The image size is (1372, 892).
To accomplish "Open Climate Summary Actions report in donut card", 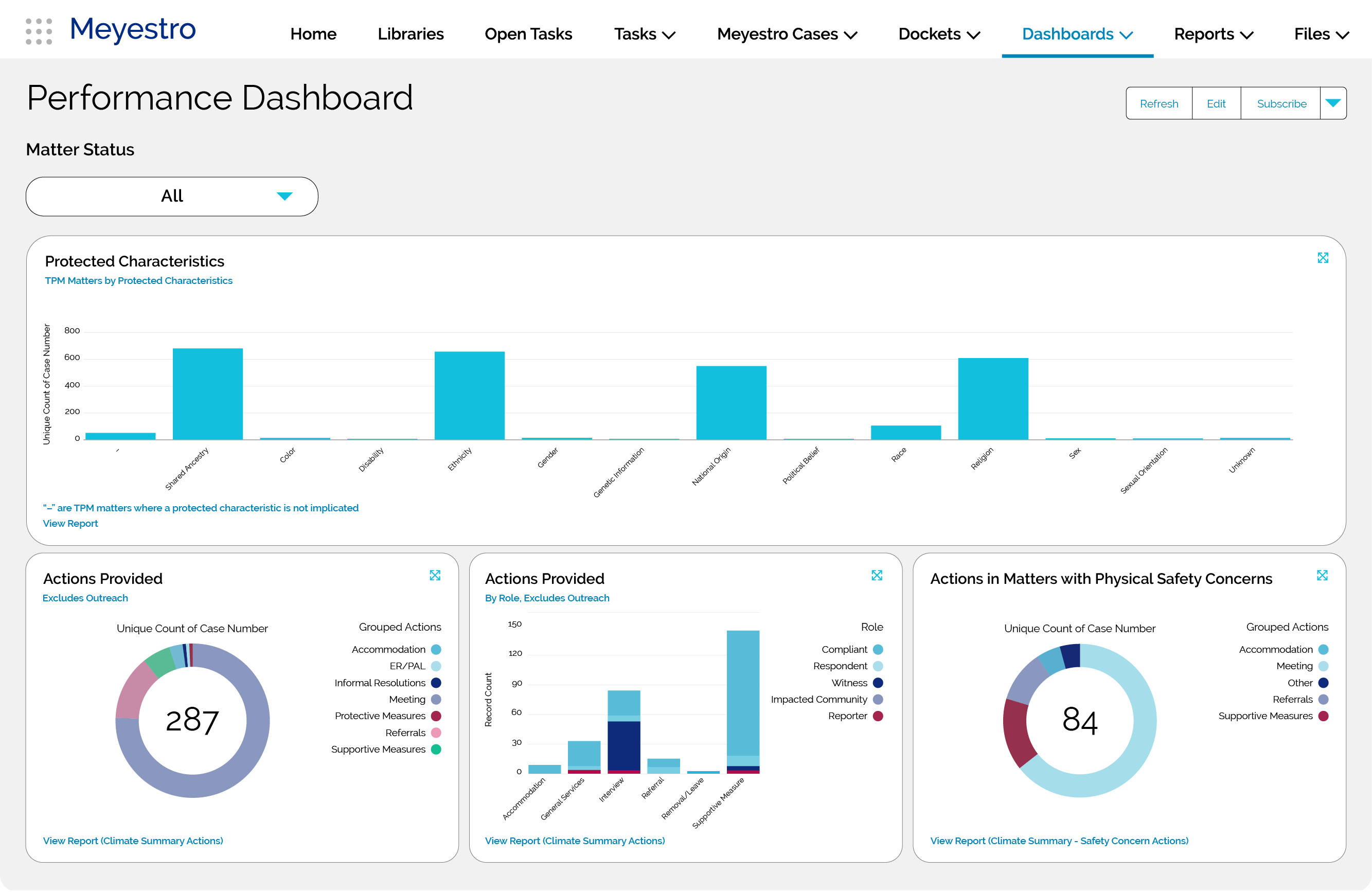I will [133, 841].
